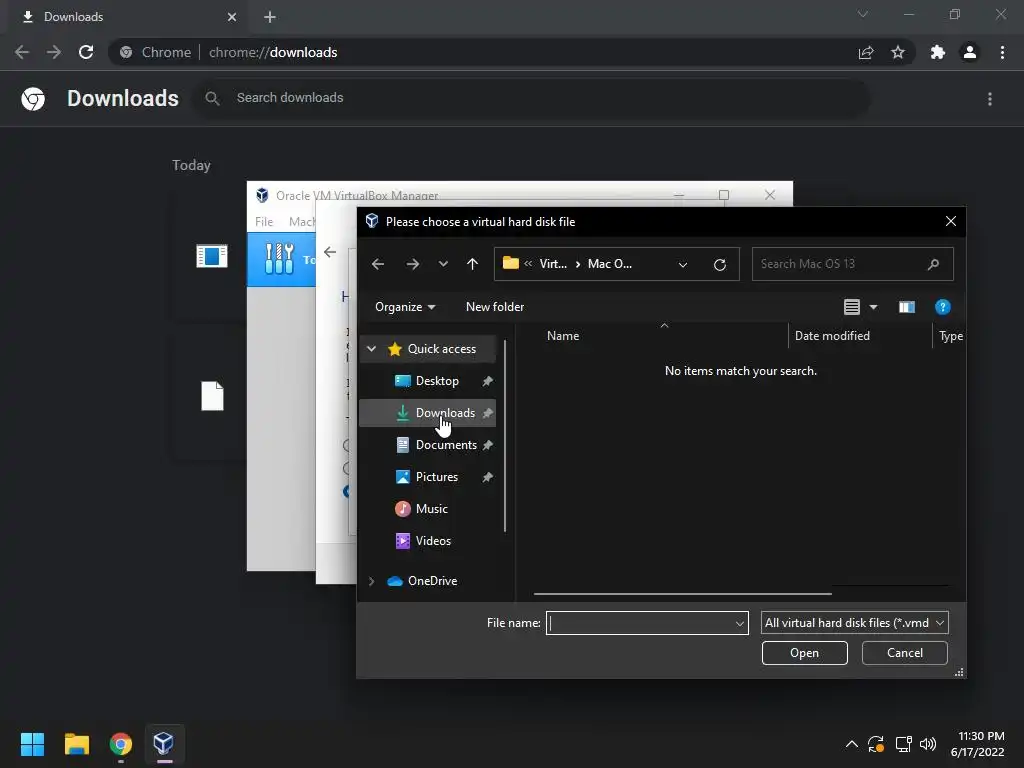Open file dialog help
The width and height of the screenshot is (1024, 768).
pos(942,307)
